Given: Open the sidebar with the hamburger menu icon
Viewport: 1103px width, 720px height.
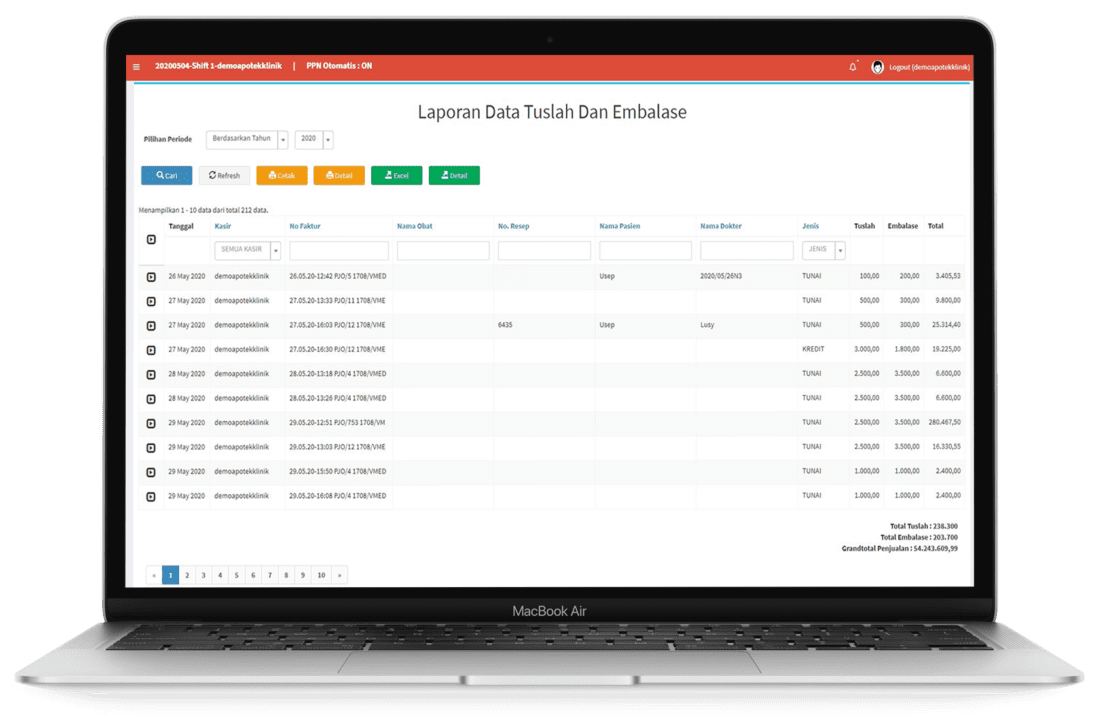Looking at the screenshot, I should pos(136,67).
